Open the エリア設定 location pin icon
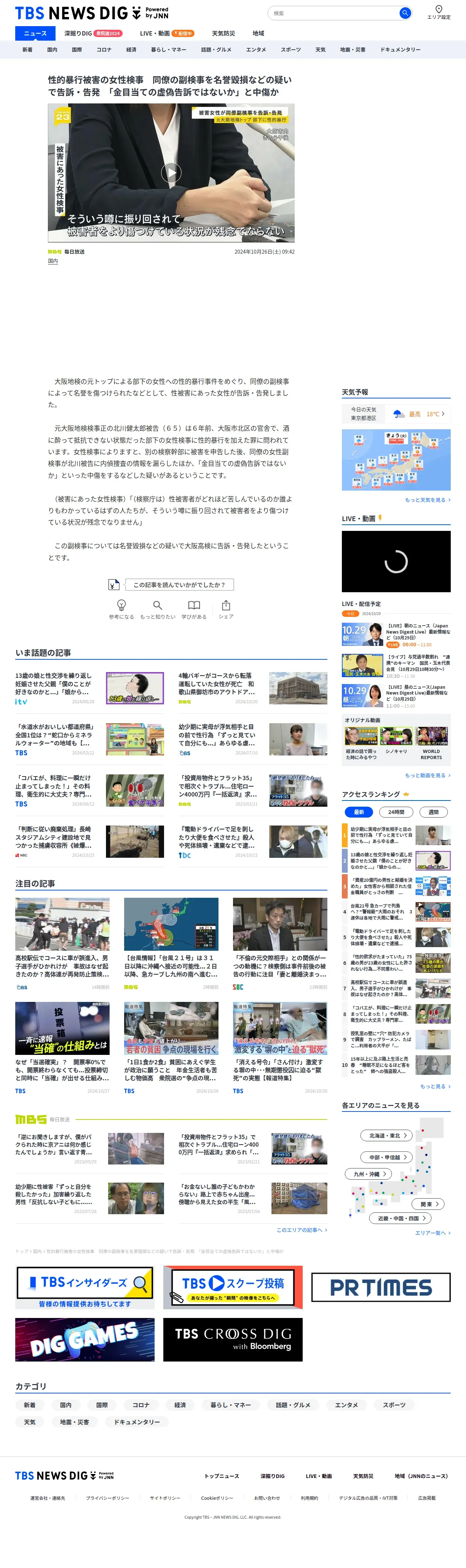 [438, 9]
